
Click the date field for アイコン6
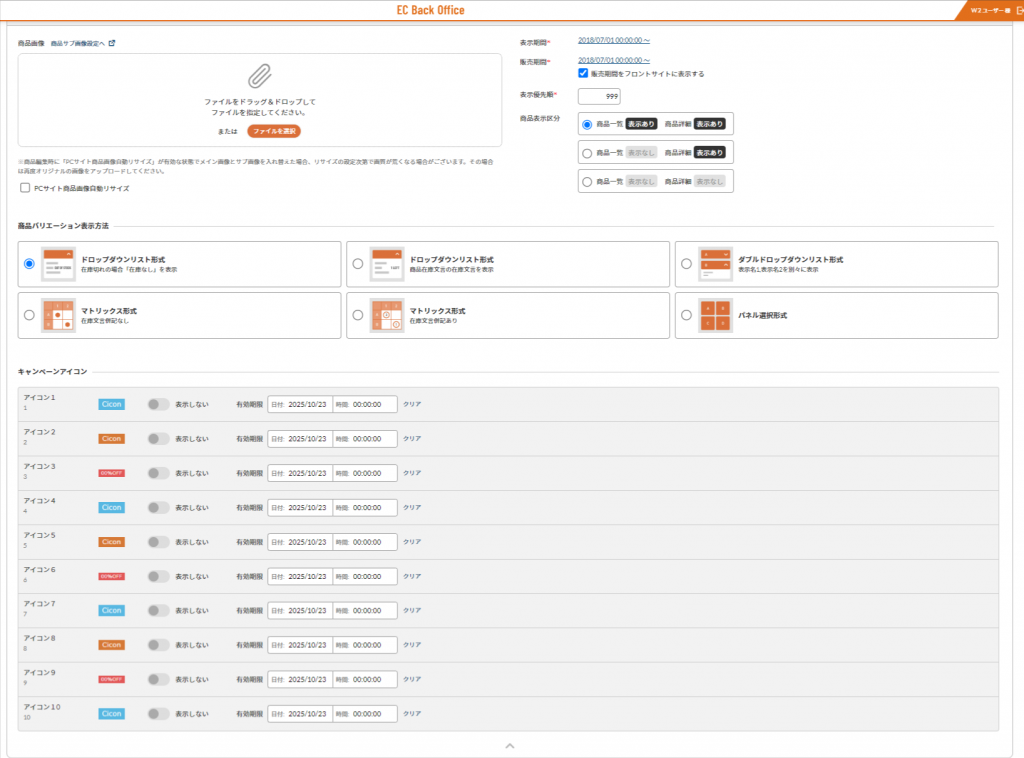point(300,576)
